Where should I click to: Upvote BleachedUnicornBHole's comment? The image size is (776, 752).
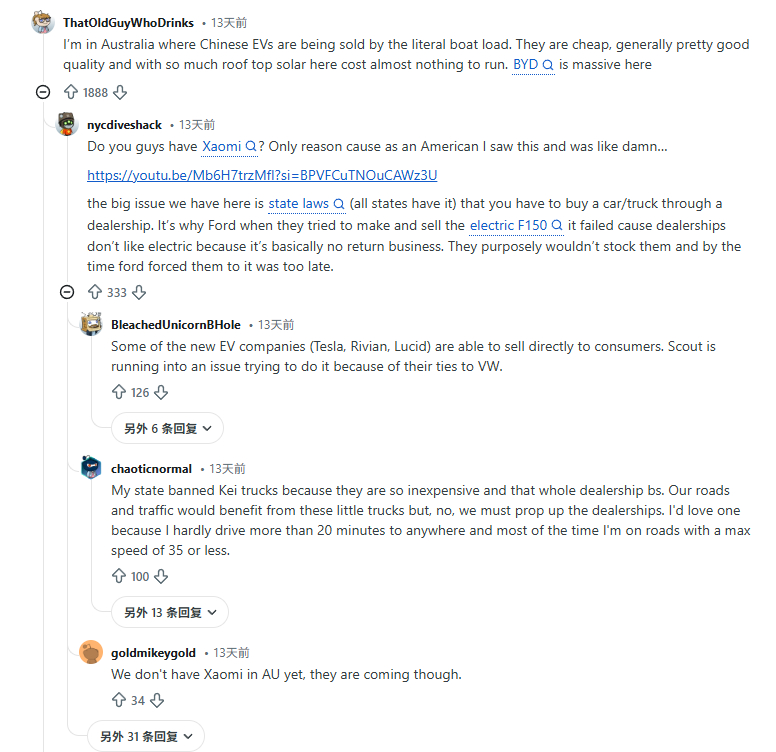click(x=119, y=392)
